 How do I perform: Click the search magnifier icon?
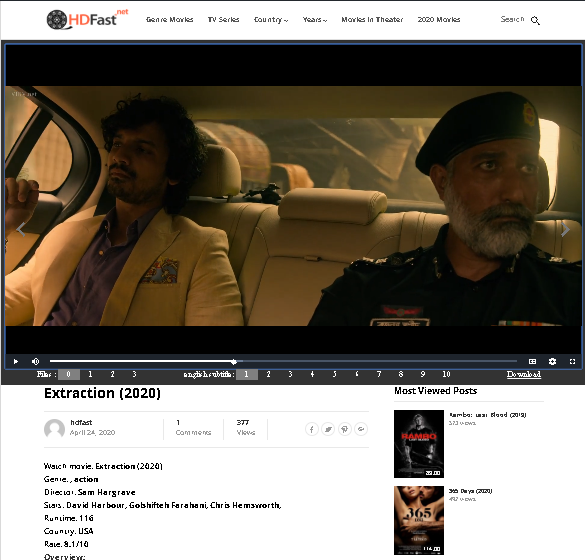[x=535, y=21]
